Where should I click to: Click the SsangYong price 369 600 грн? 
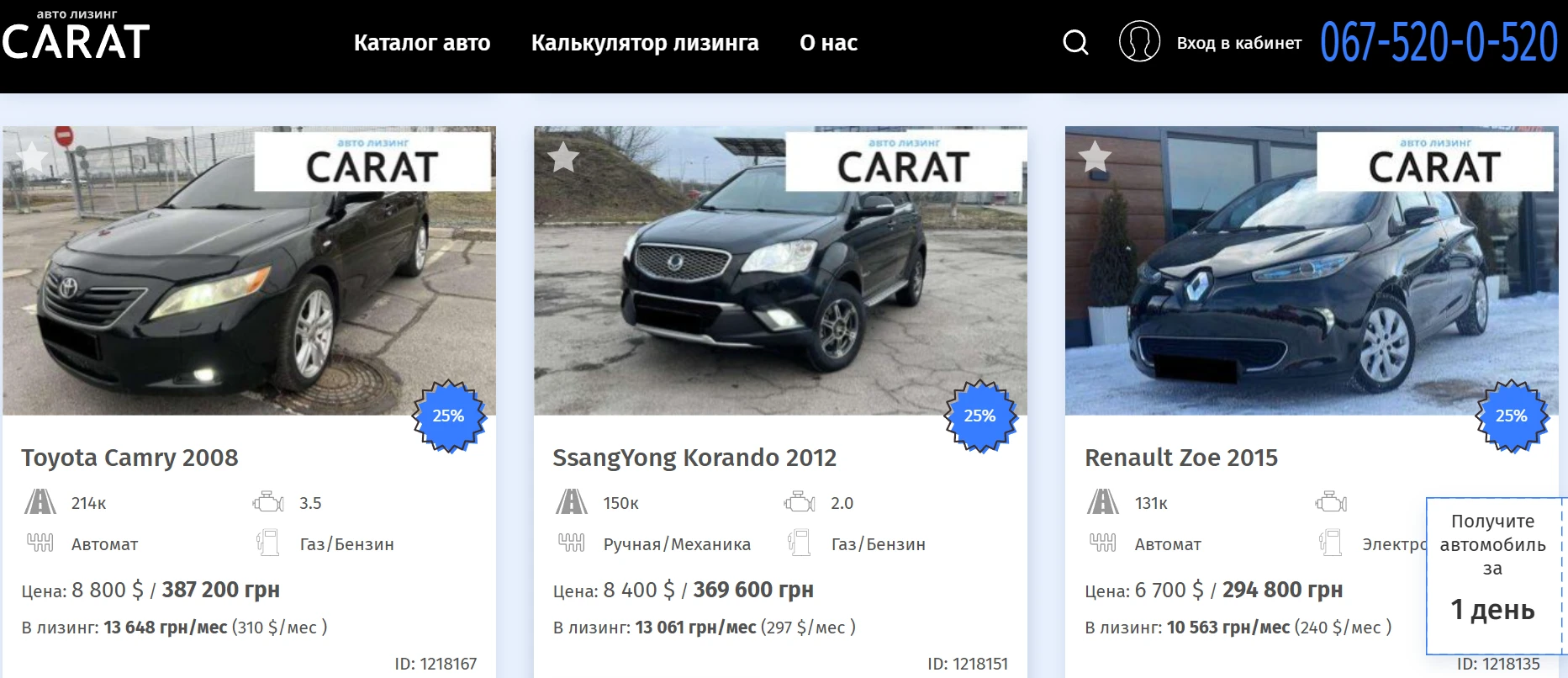pos(753,590)
